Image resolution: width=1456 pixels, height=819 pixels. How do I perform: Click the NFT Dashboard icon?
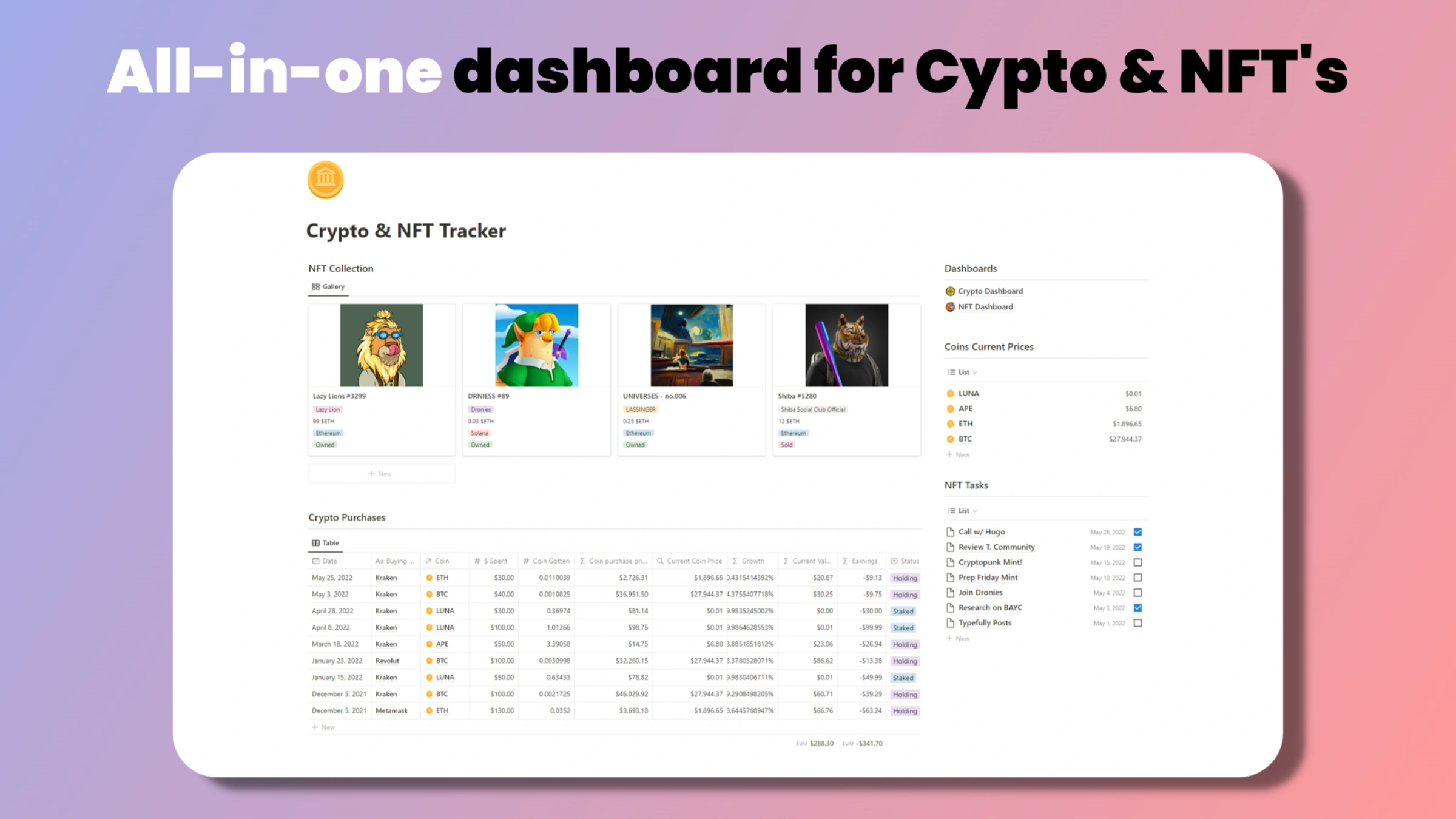(950, 306)
